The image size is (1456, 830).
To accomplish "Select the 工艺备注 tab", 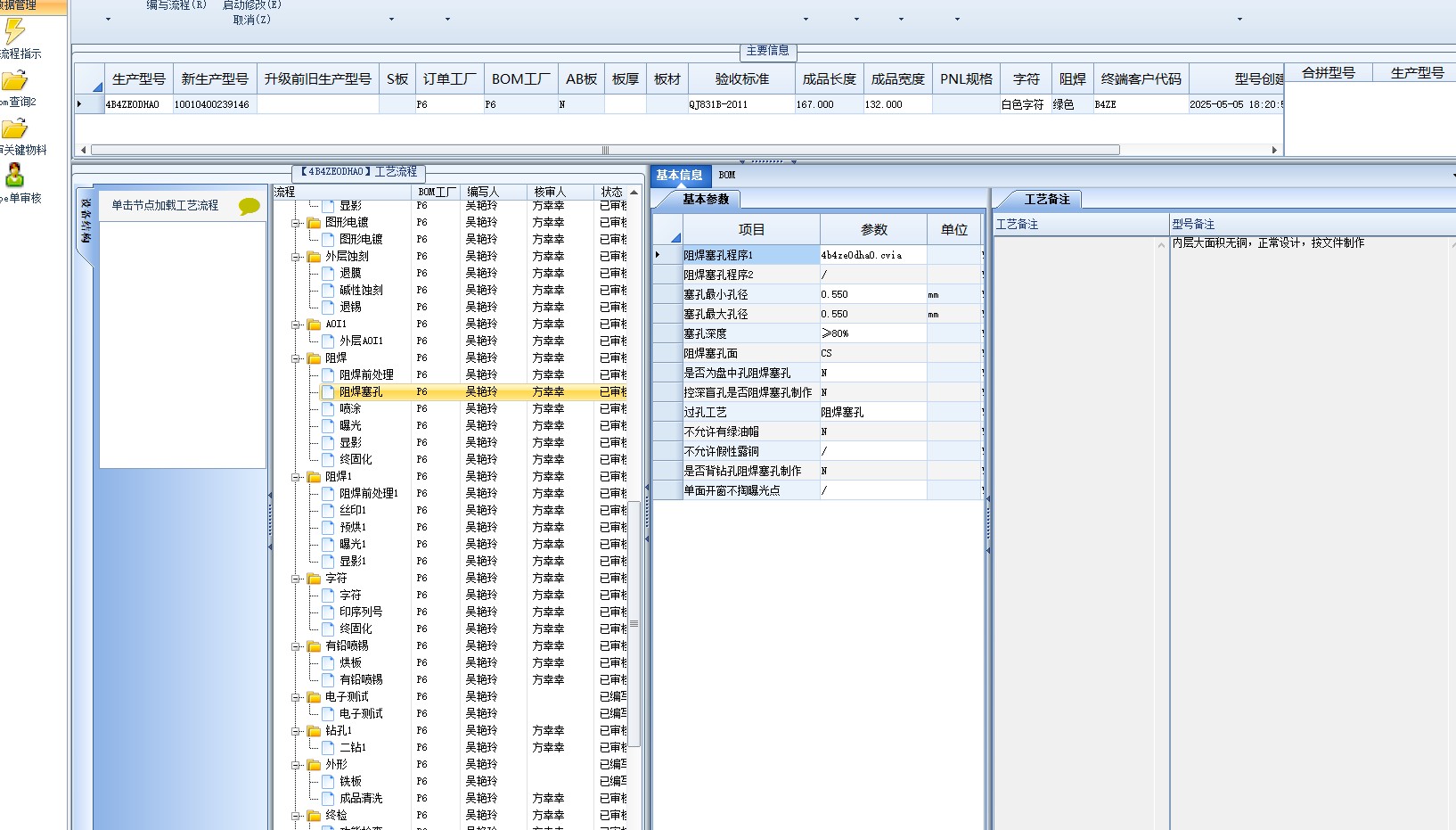I will 1046,200.
